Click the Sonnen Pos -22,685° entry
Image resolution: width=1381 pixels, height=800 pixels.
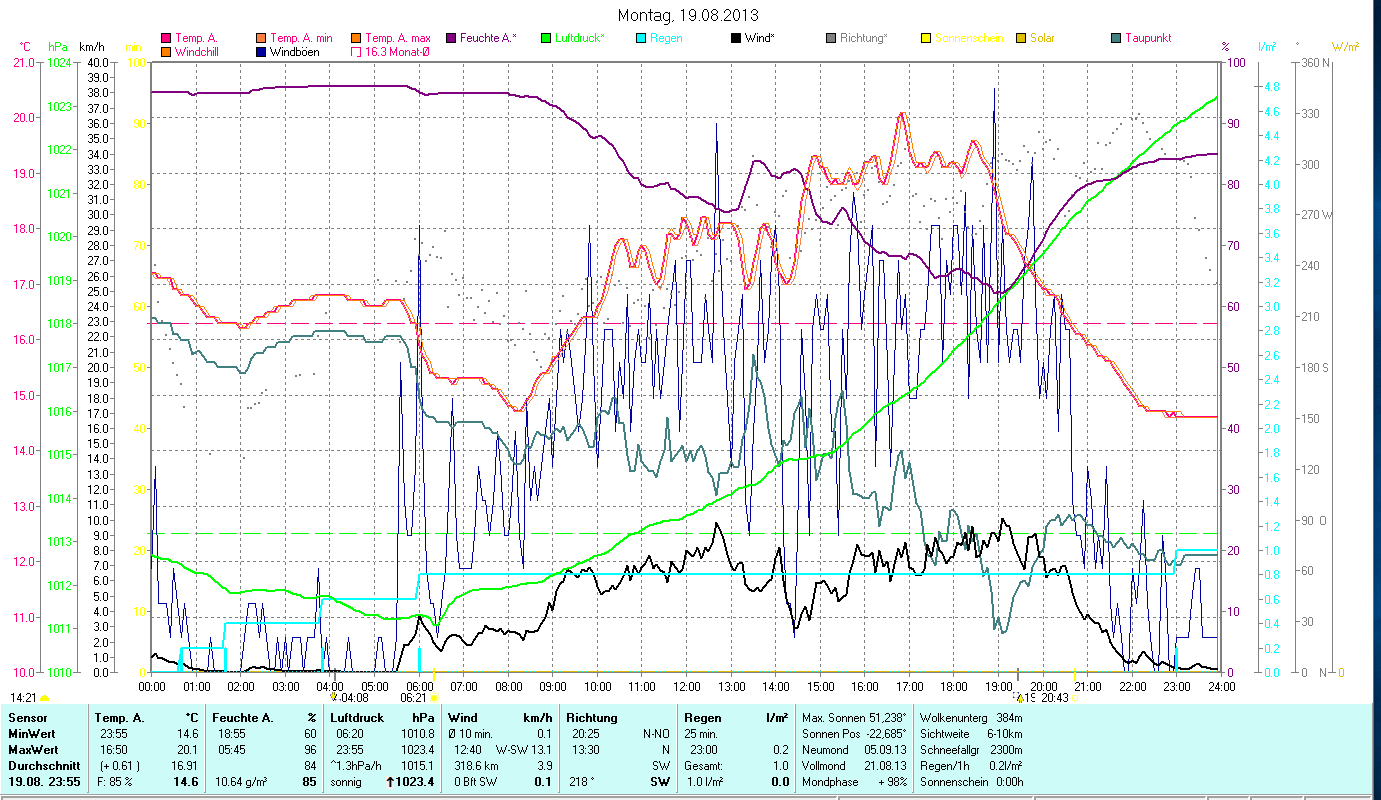(x=854, y=734)
